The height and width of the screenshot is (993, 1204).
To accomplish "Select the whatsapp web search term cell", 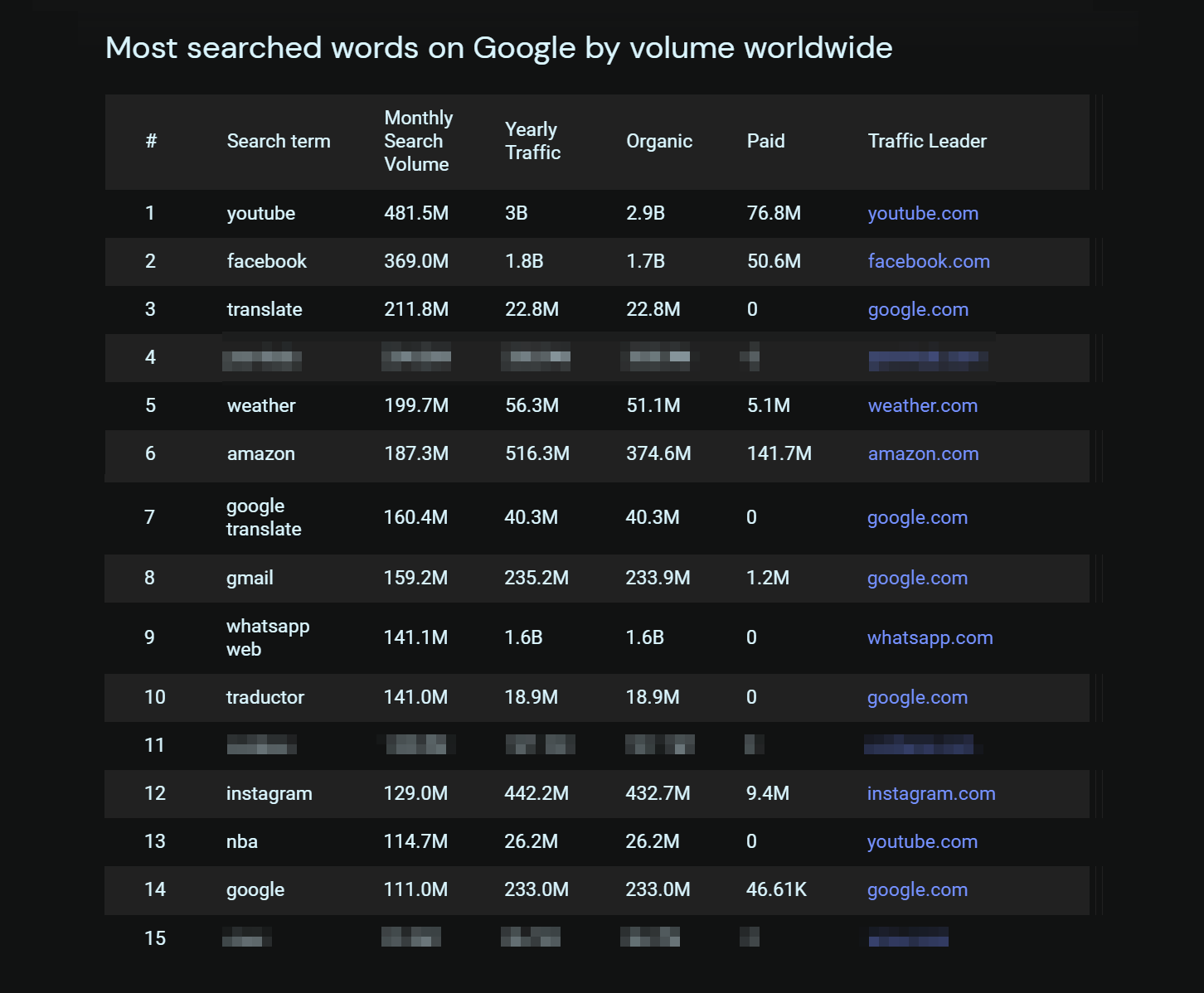I will tap(267, 637).
